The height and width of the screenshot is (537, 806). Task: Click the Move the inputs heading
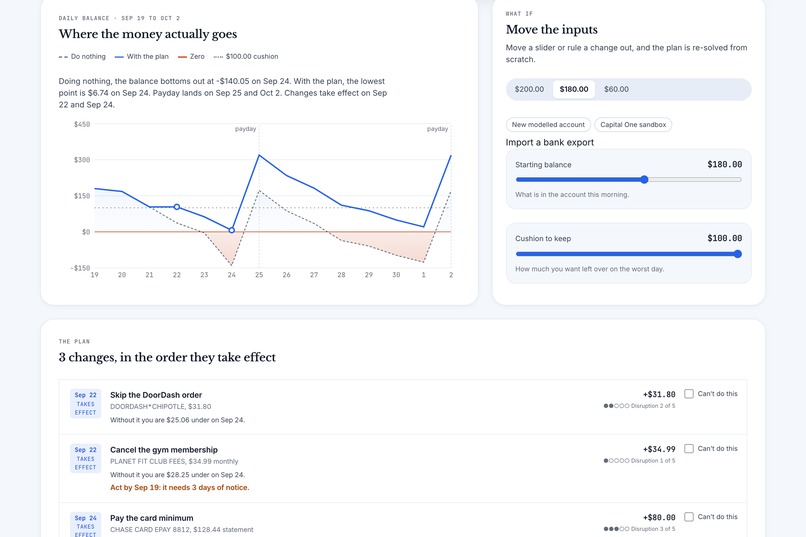pyautogui.click(x=552, y=30)
